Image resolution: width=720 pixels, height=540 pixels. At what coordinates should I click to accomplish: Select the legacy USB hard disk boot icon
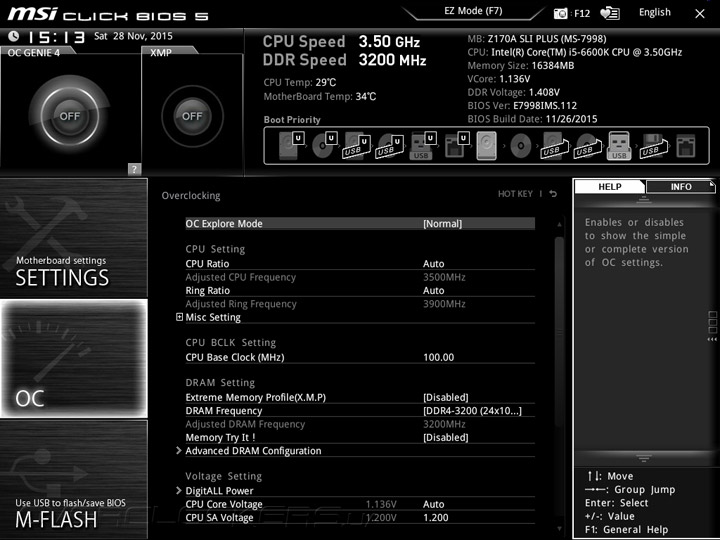[554, 146]
